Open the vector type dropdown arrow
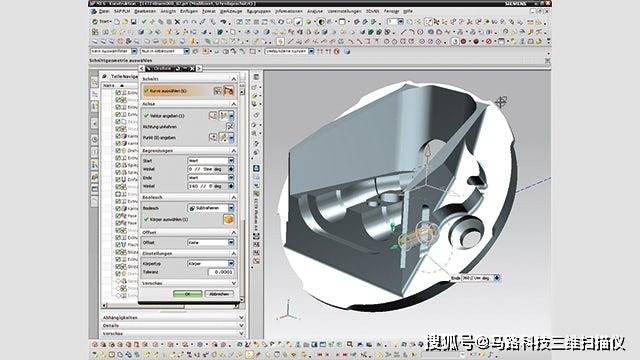Screen dimensions: 640x360 pyautogui.click(x=231, y=116)
